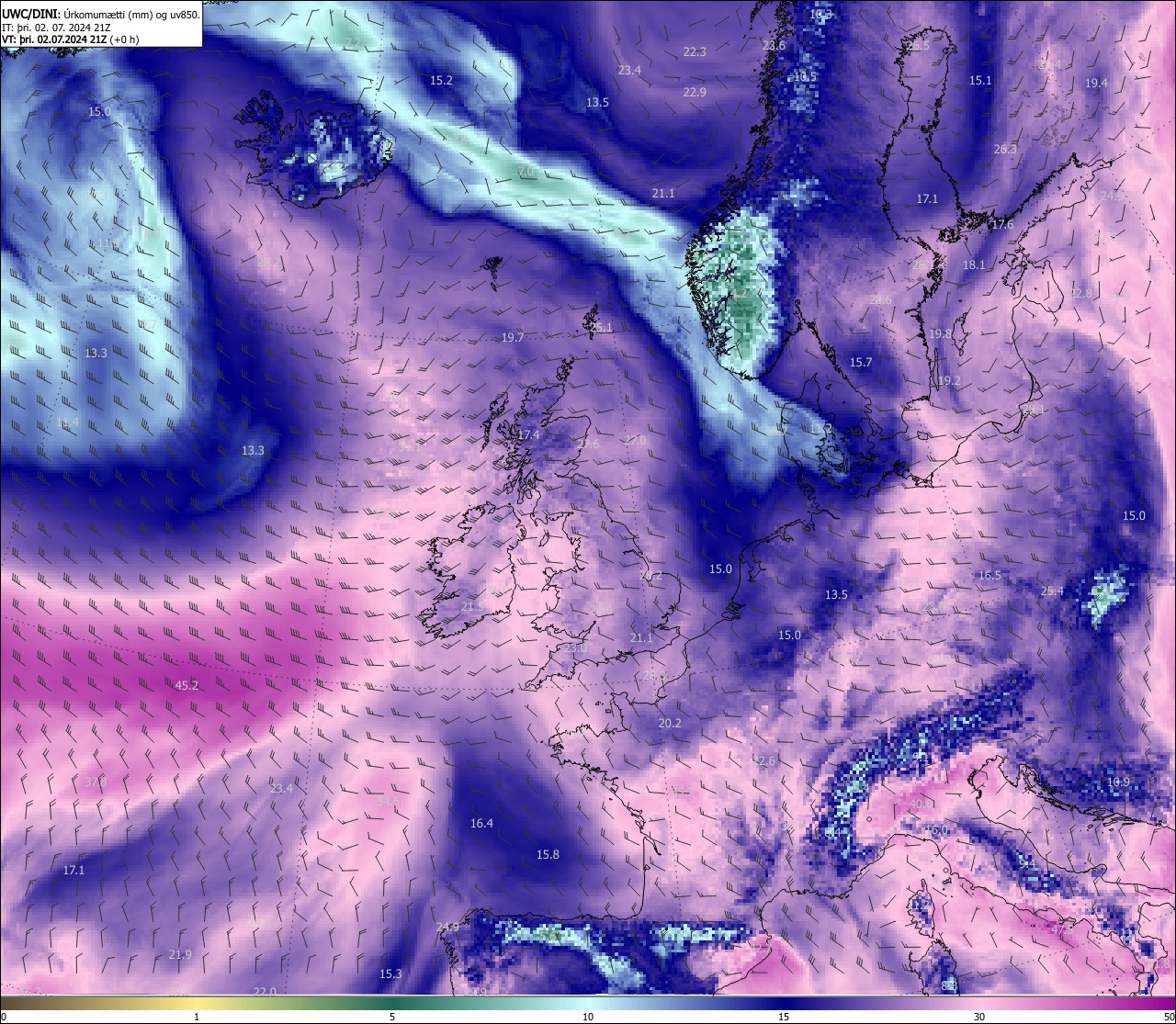Click the 19.7 value north of Scotland
This screenshot has height=1024, width=1176.
click(x=513, y=337)
